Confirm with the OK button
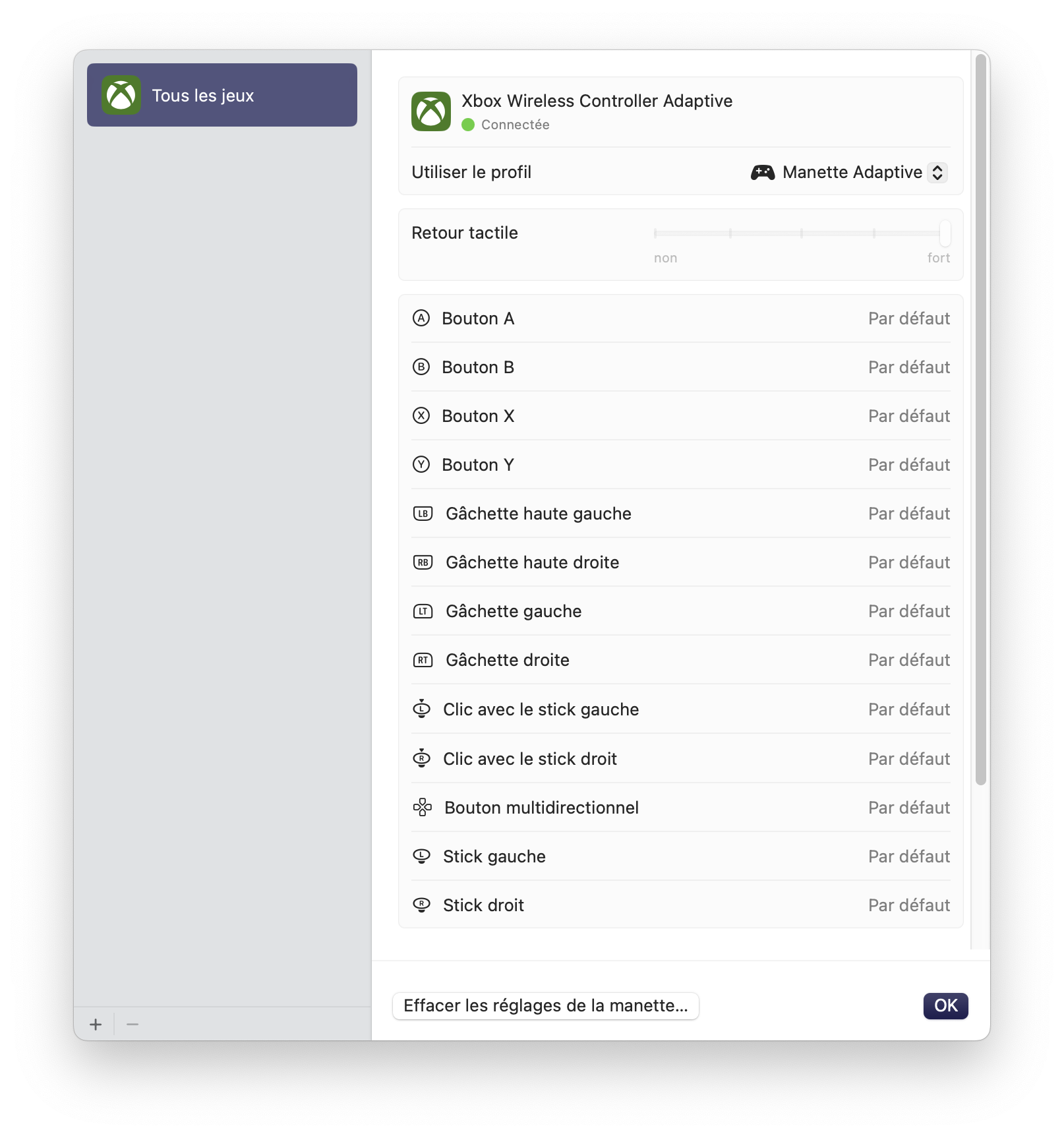Image resolution: width=1064 pixels, height=1138 pixels. pyautogui.click(x=946, y=1005)
